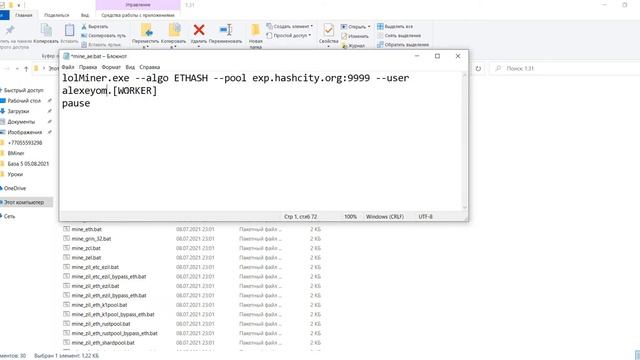Screen dimensions: 640x360
Task: Open the +77055593298 folder in the sidebar
Action: (24, 143)
